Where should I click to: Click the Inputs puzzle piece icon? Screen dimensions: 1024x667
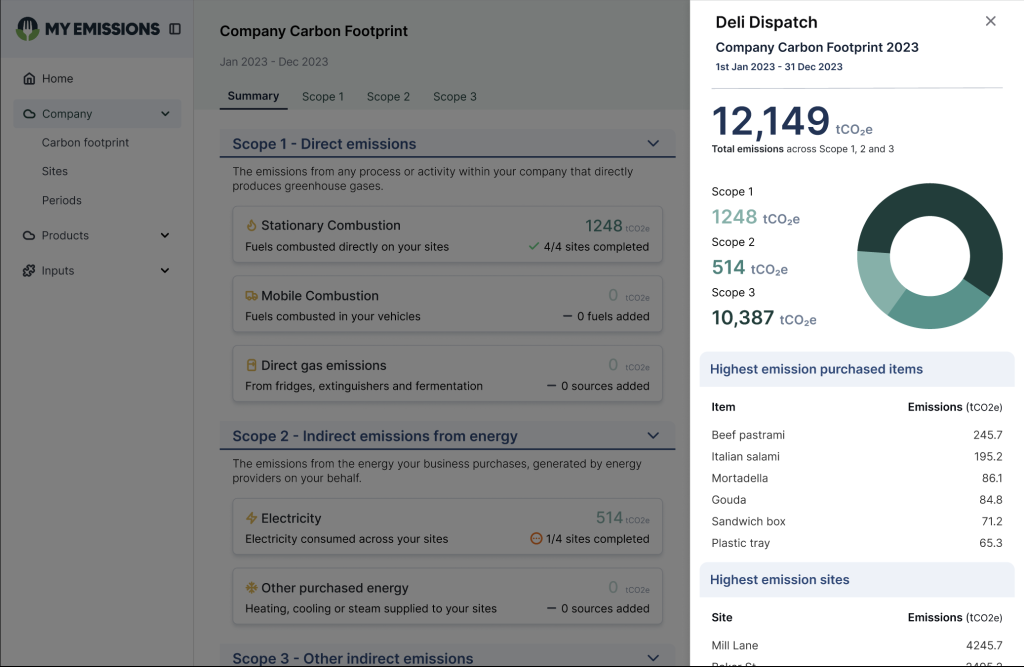tap(29, 271)
